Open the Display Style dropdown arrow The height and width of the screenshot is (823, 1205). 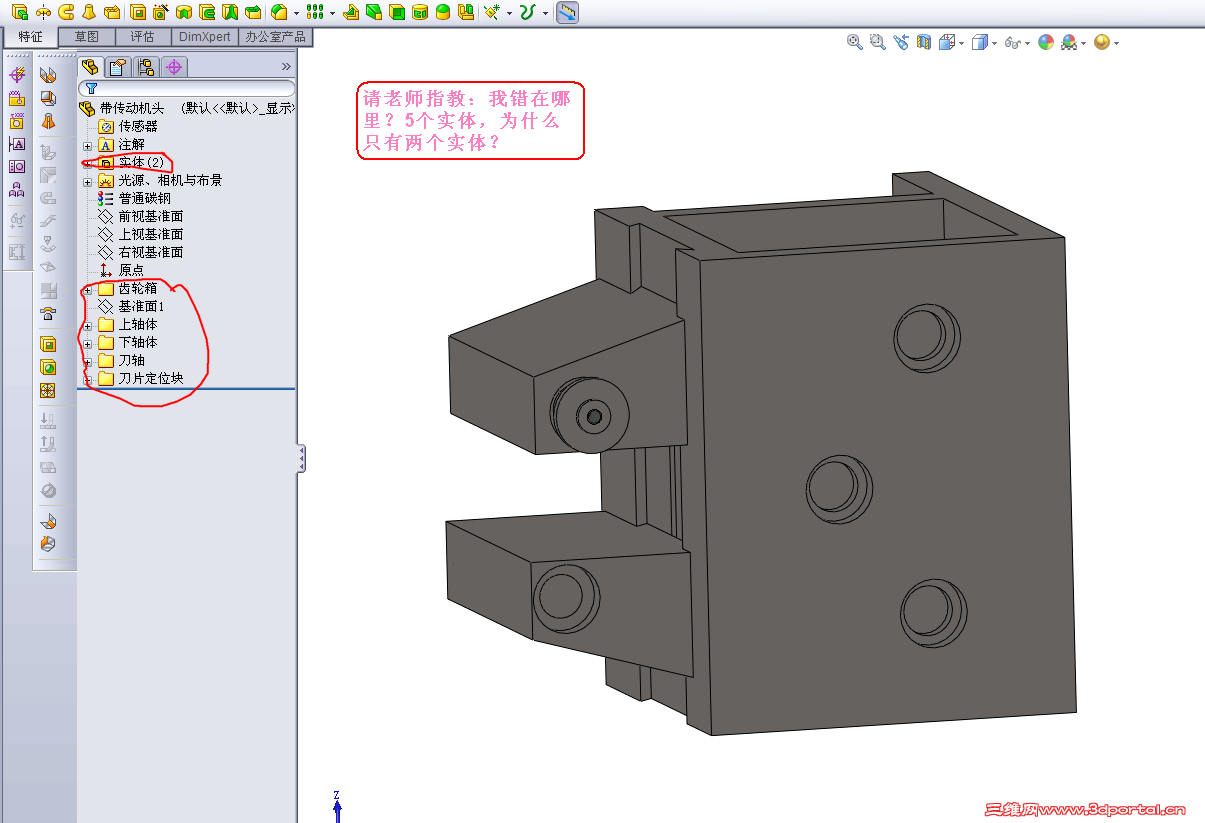994,43
